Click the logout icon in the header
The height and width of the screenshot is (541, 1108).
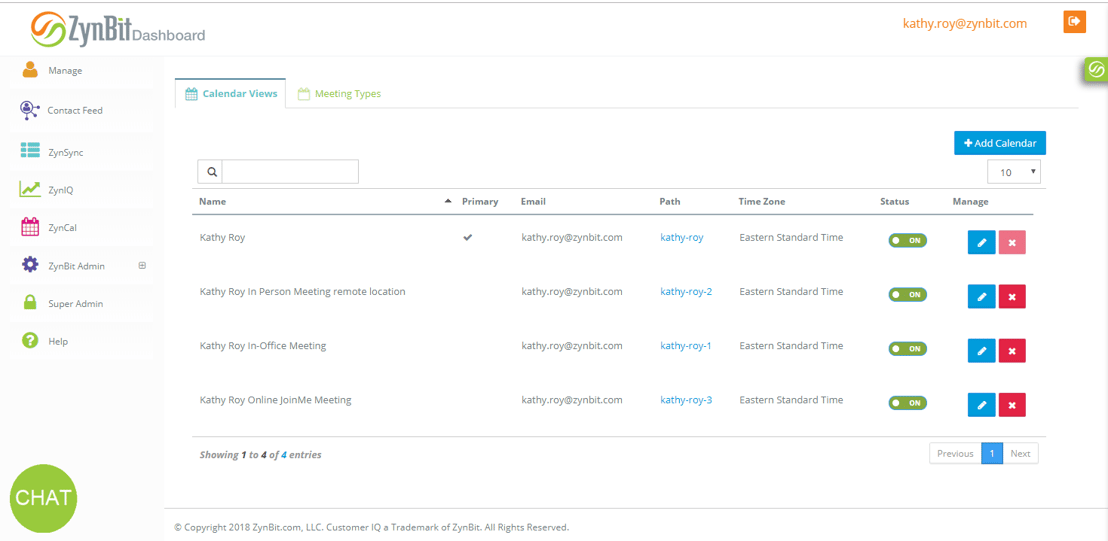1074,22
